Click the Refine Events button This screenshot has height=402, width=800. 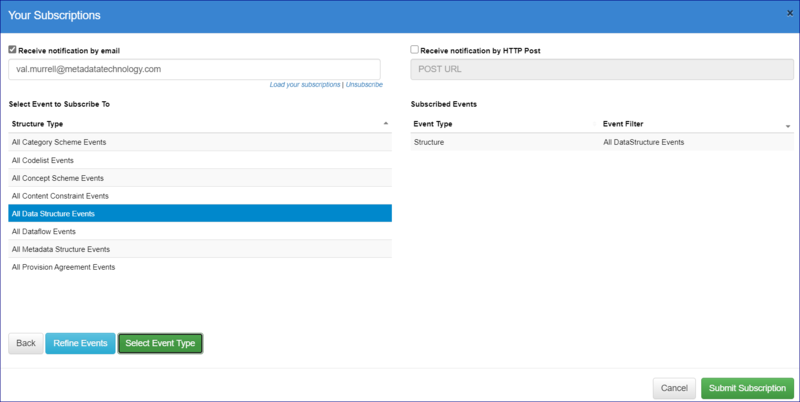point(80,343)
